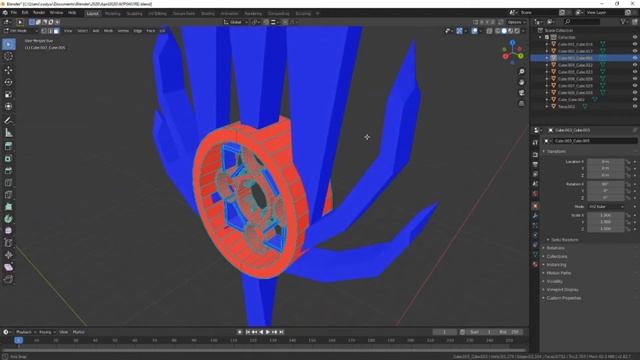Open the Modifiers wrench properties tab
The height and width of the screenshot is (360, 640).
(x=535, y=216)
